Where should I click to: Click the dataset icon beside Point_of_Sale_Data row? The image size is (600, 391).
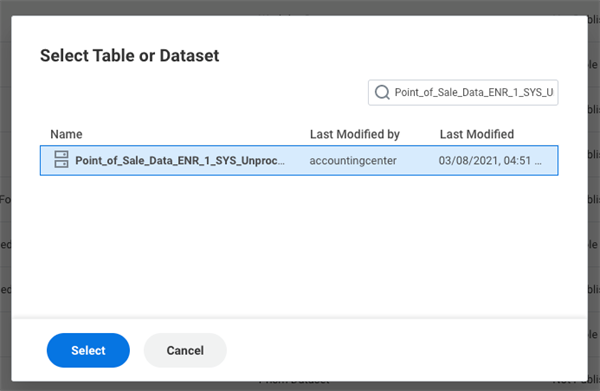tap(61, 159)
